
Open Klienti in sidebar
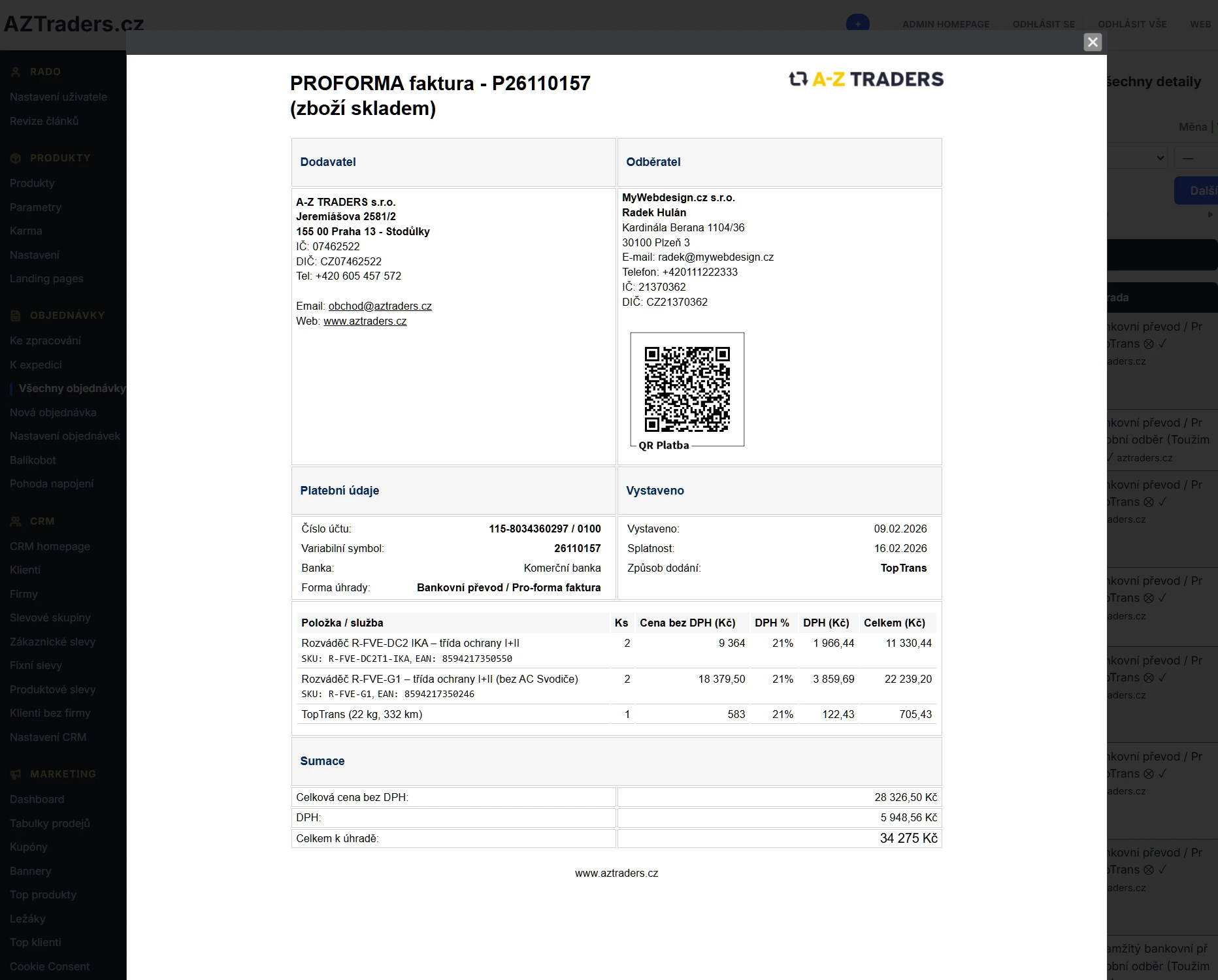point(25,570)
